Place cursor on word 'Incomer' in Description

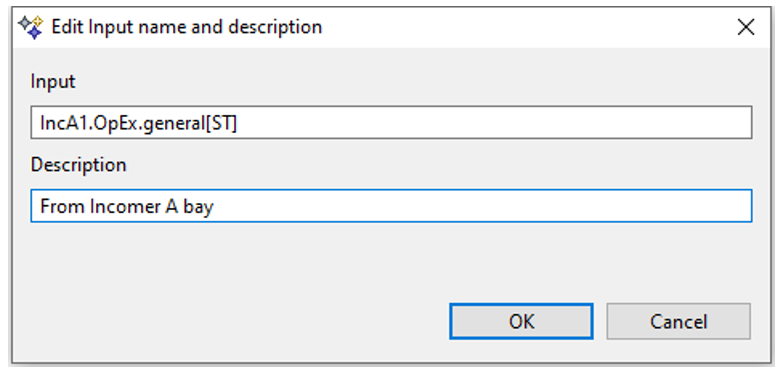pyautogui.click(x=125, y=206)
